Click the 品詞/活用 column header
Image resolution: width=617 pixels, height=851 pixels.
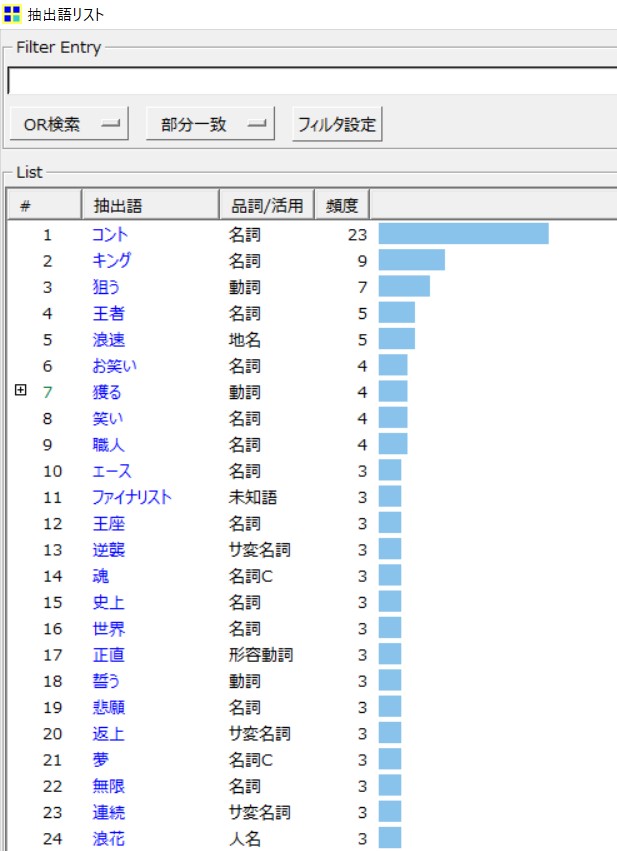[x=266, y=205]
